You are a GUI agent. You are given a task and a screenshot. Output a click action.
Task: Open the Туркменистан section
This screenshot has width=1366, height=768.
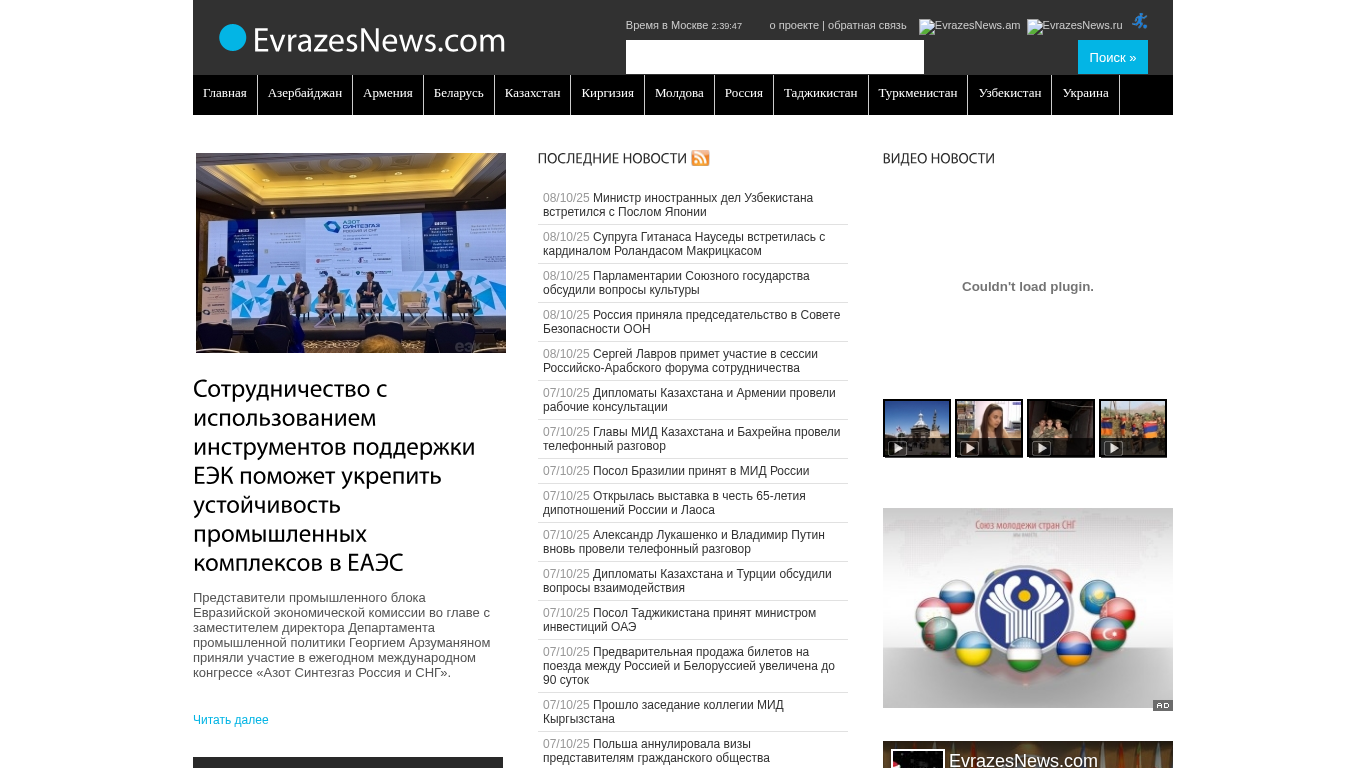918,94
